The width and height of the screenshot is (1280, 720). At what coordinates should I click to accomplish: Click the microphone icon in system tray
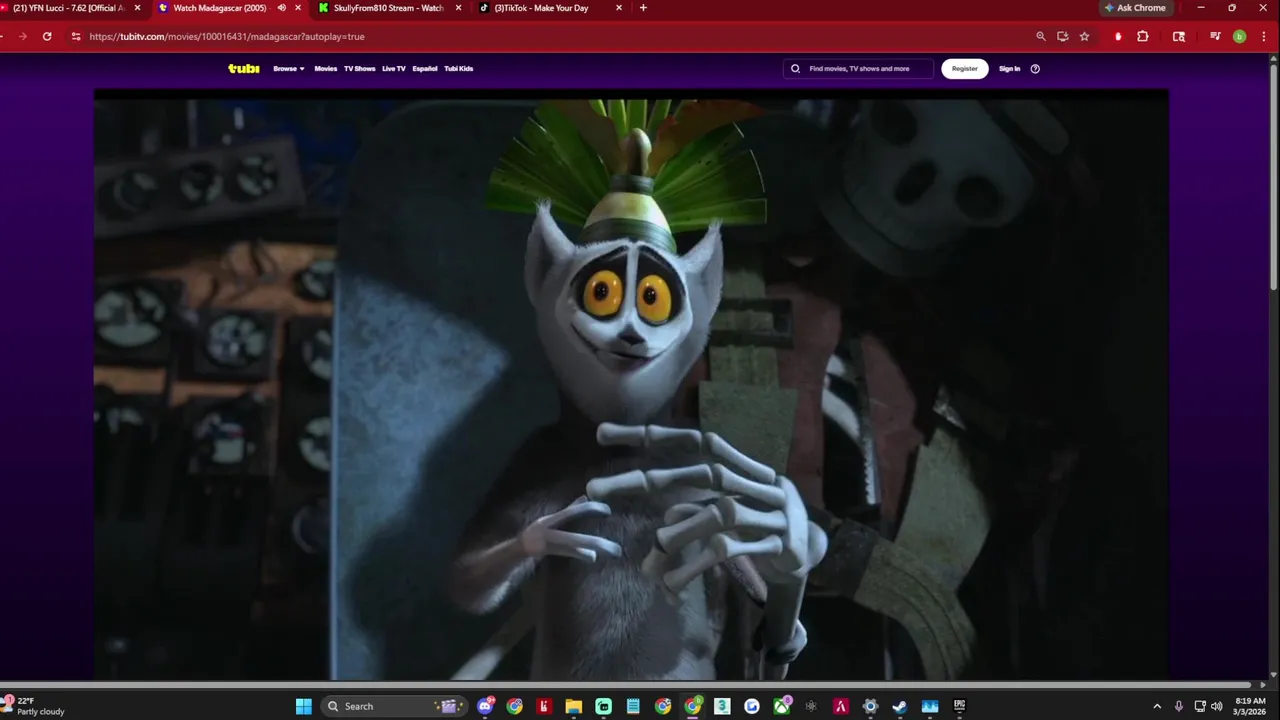pyautogui.click(x=1180, y=706)
